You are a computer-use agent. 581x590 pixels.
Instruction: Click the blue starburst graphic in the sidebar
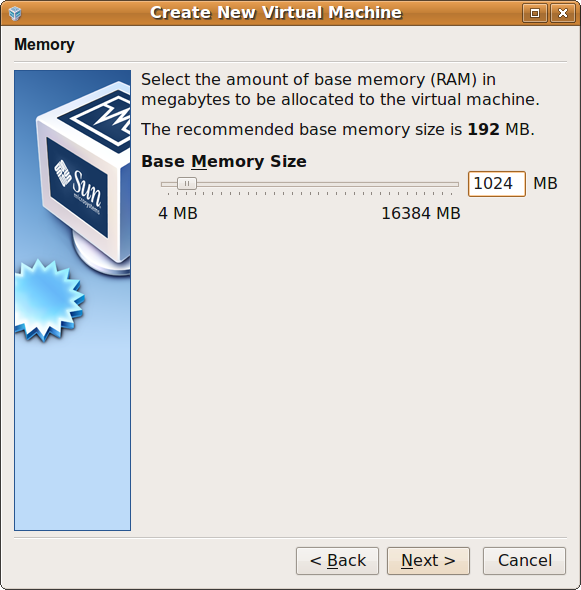tap(48, 300)
